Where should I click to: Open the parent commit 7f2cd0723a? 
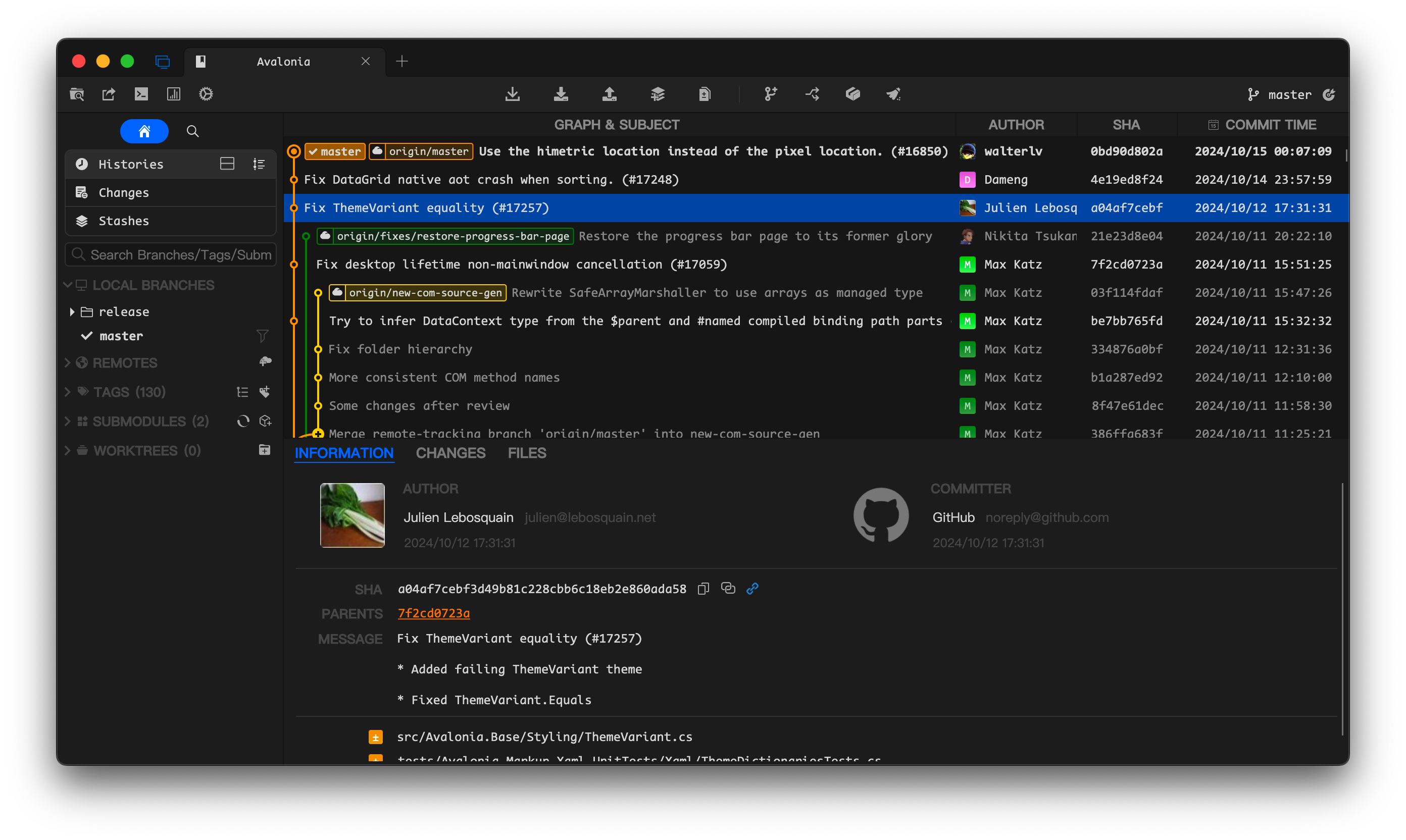coord(434,612)
